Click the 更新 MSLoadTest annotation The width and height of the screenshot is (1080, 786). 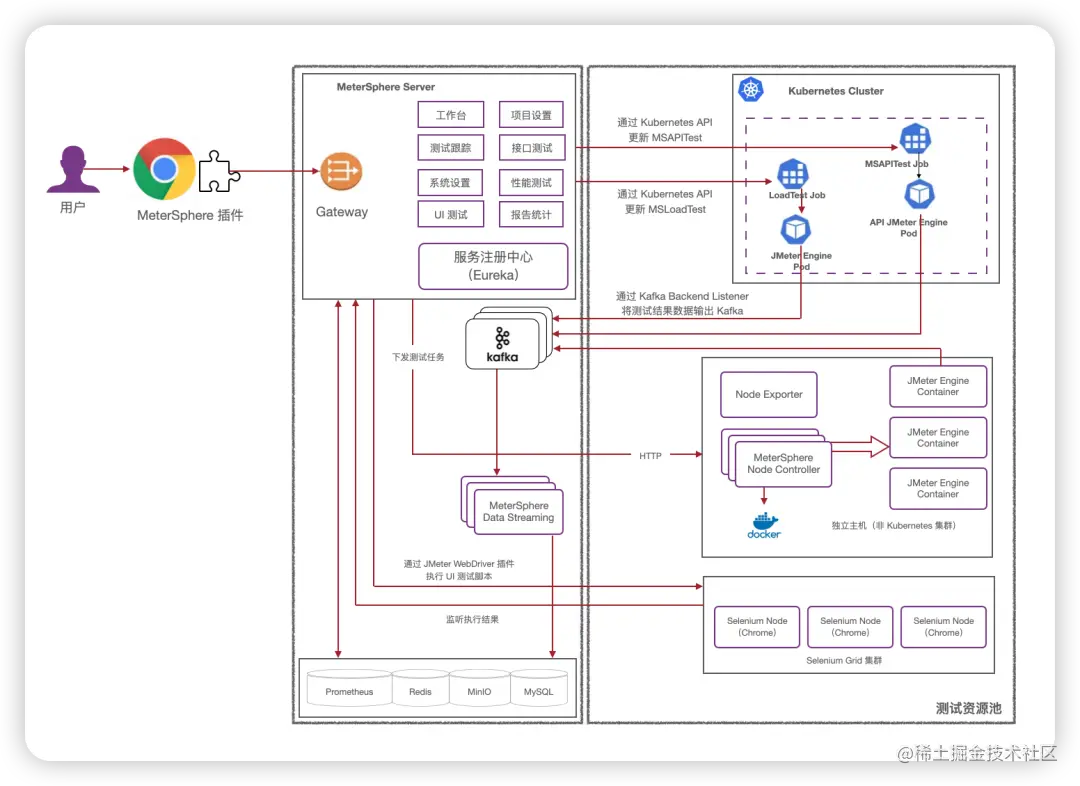point(665,209)
